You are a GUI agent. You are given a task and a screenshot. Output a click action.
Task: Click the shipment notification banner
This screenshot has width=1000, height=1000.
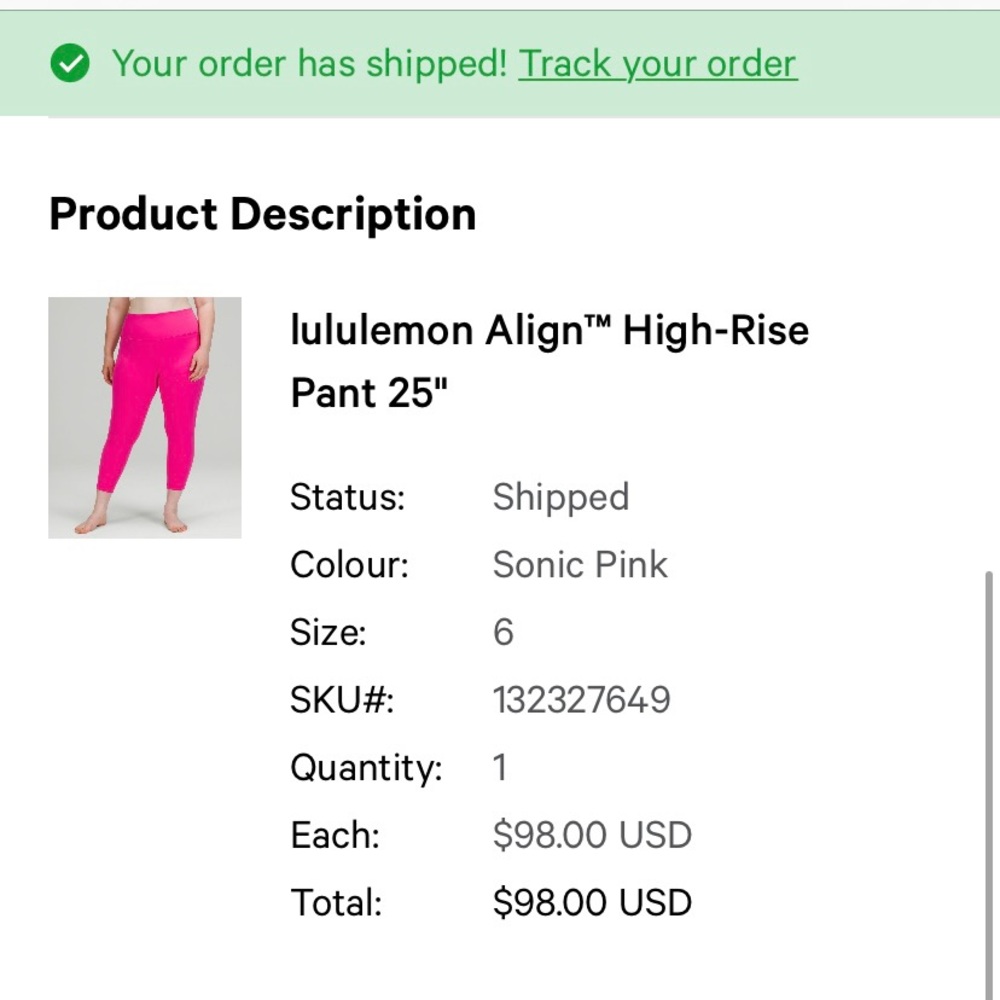click(x=500, y=63)
